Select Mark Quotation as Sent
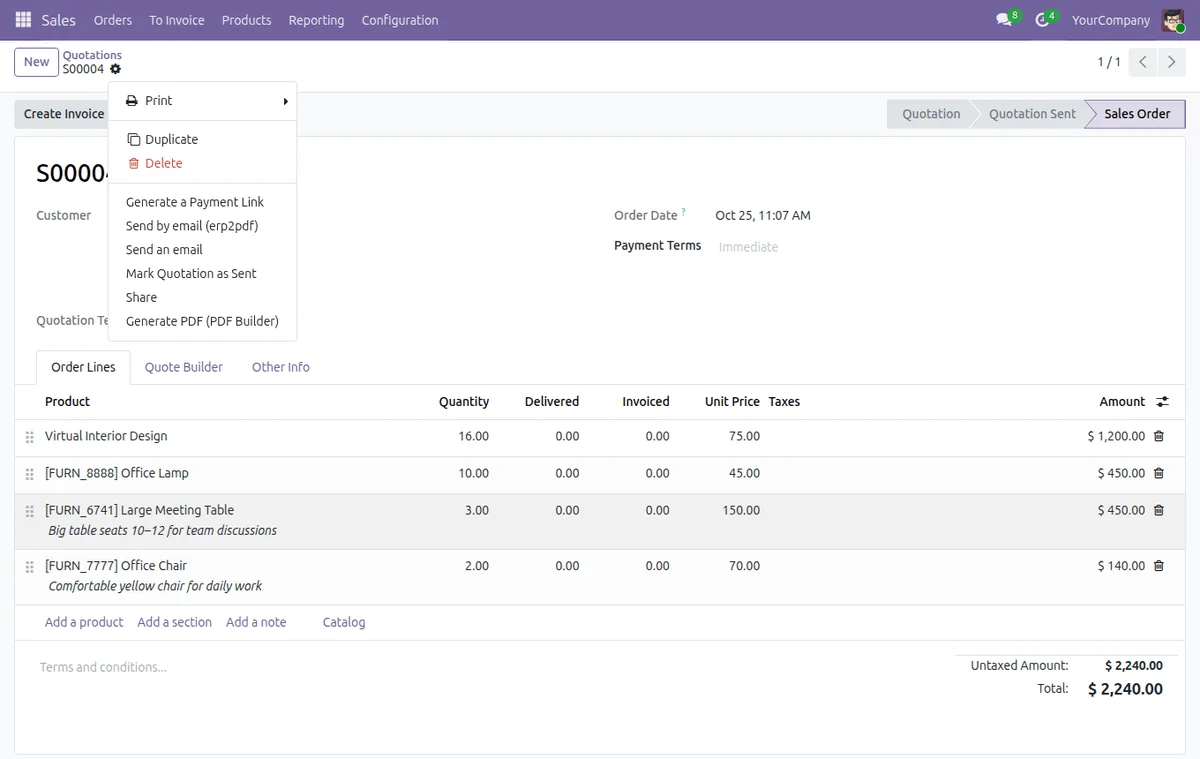This screenshot has height=759, width=1200. [202, 274]
